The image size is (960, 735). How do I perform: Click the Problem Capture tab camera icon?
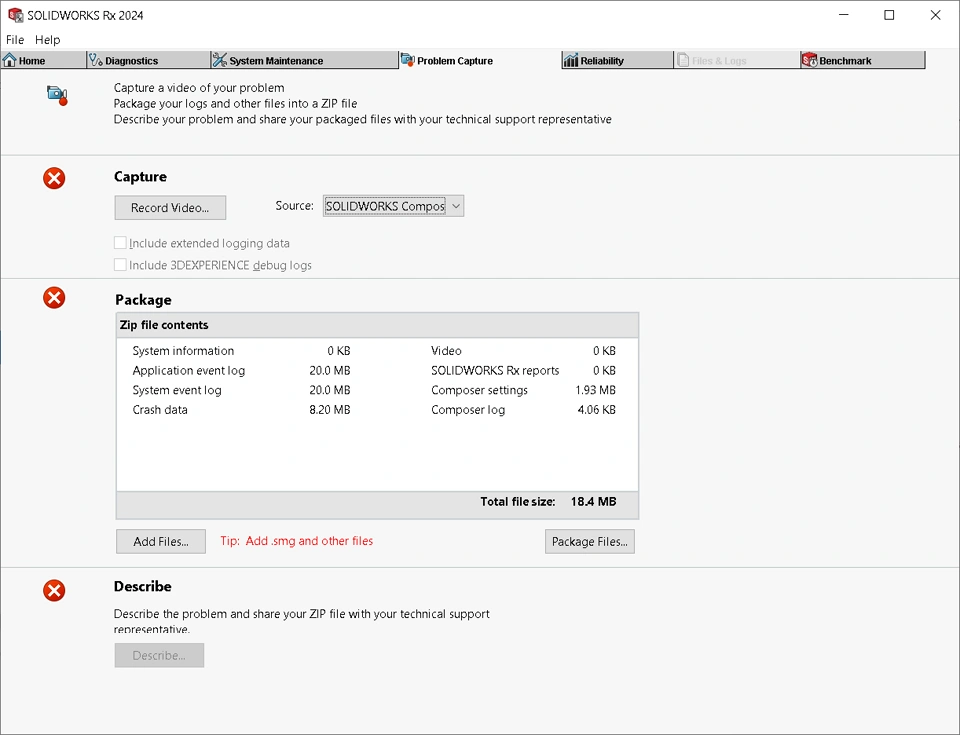[x=407, y=60]
